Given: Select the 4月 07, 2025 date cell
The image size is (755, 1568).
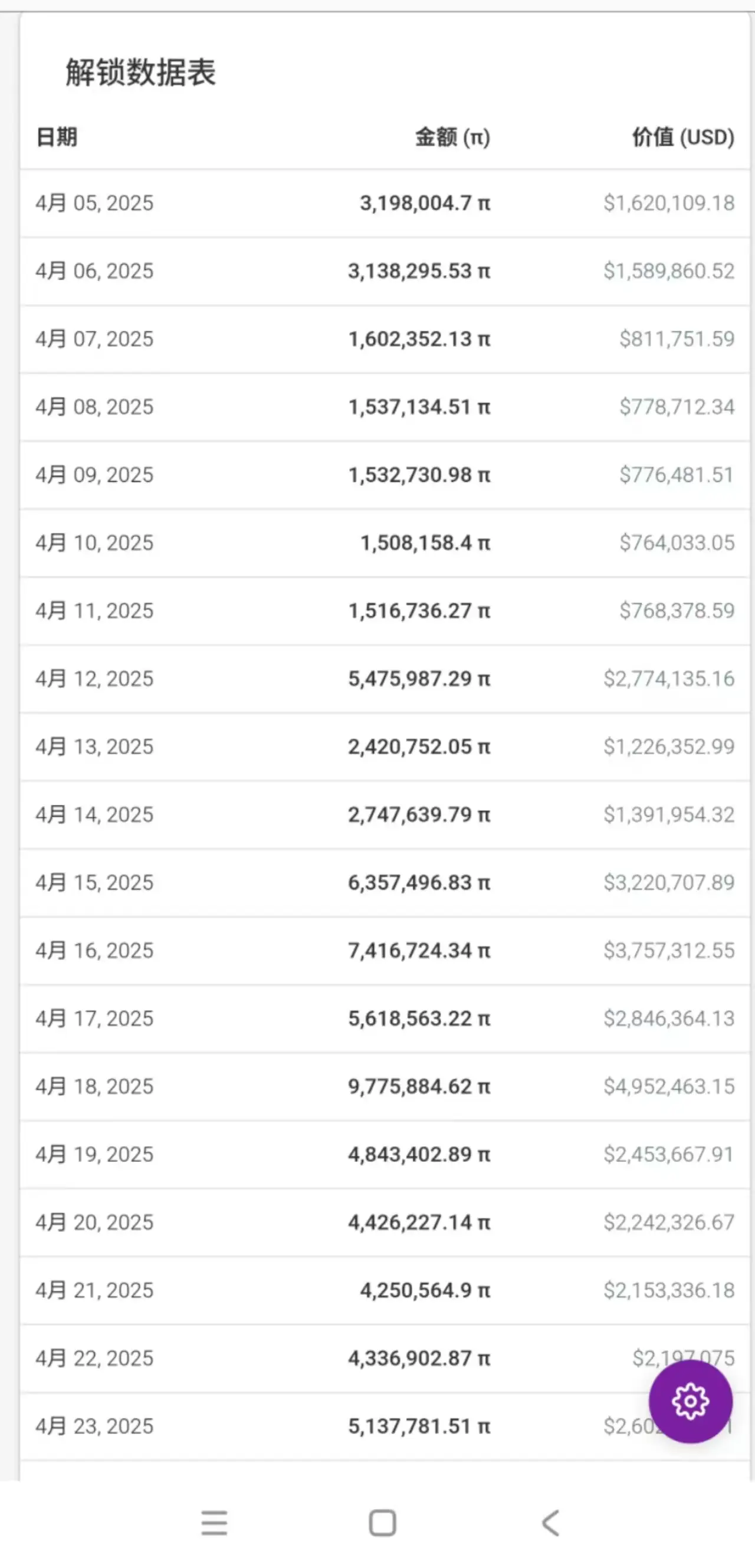Looking at the screenshot, I should tap(94, 339).
